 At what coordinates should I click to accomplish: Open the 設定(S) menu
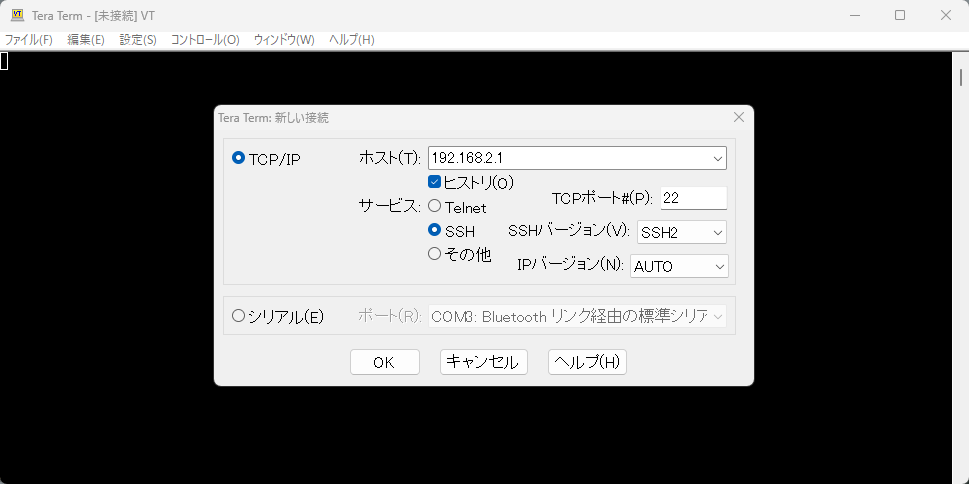[138, 40]
